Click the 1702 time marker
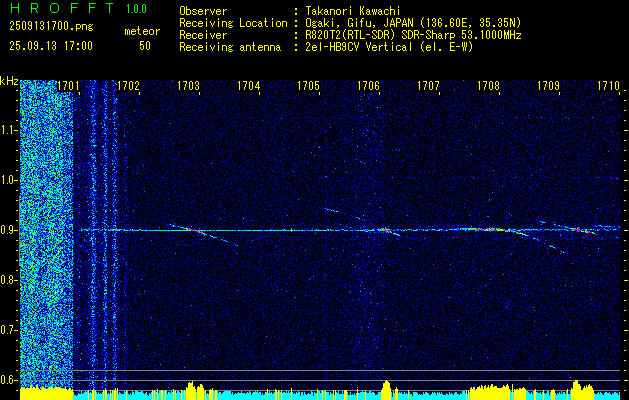 [128, 86]
